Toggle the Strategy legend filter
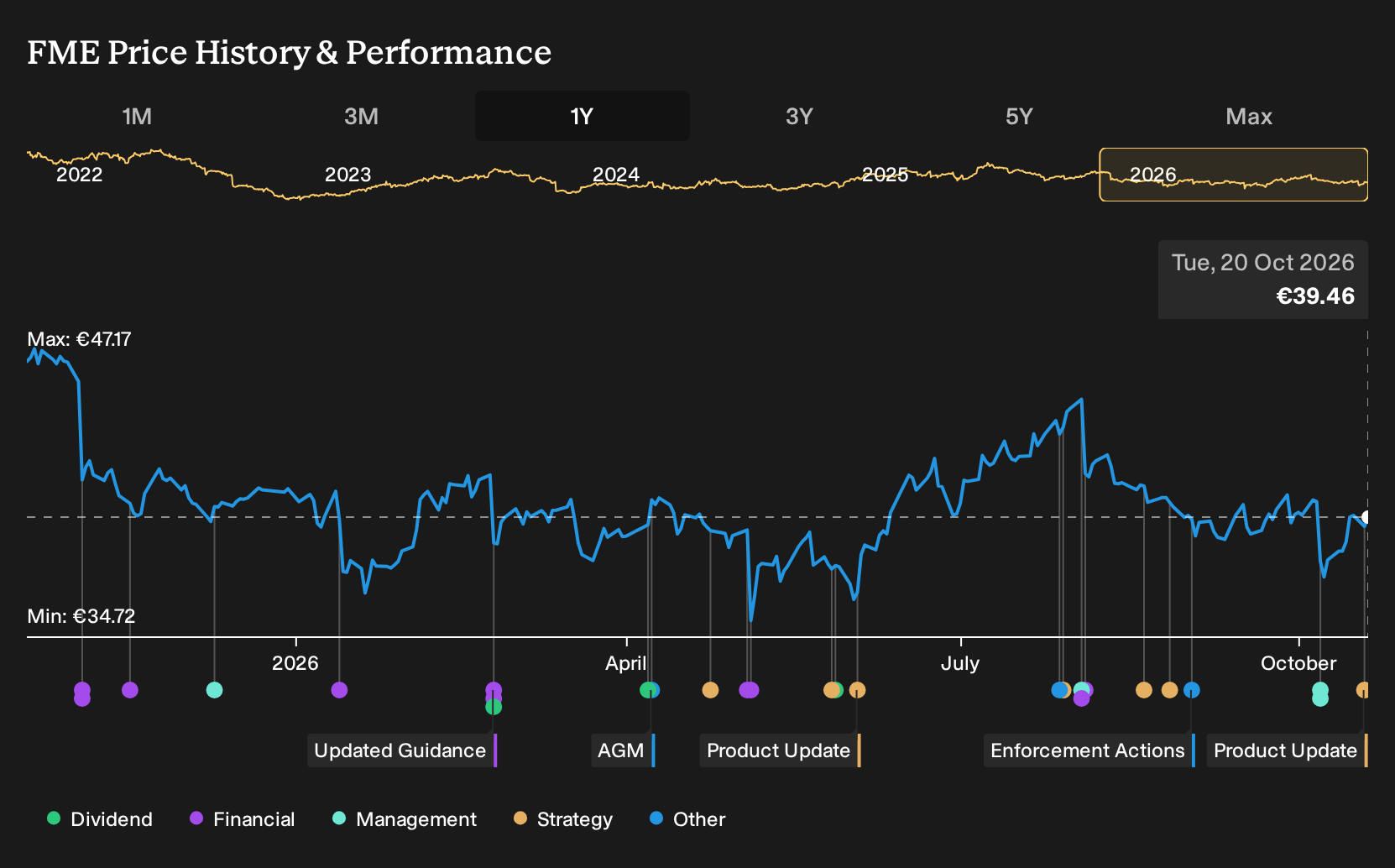Viewport: 1395px width, 868px height. pos(563,819)
